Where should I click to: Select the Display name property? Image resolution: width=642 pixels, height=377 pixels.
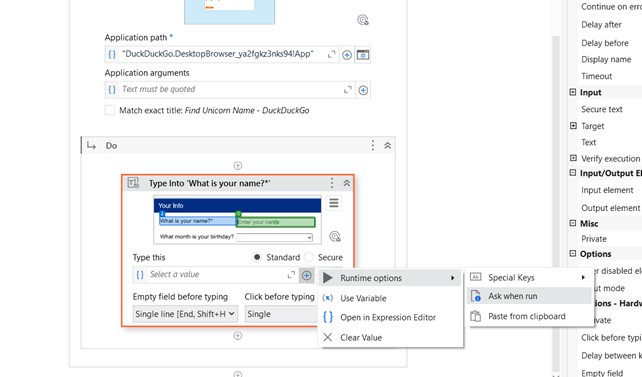[606, 59]
